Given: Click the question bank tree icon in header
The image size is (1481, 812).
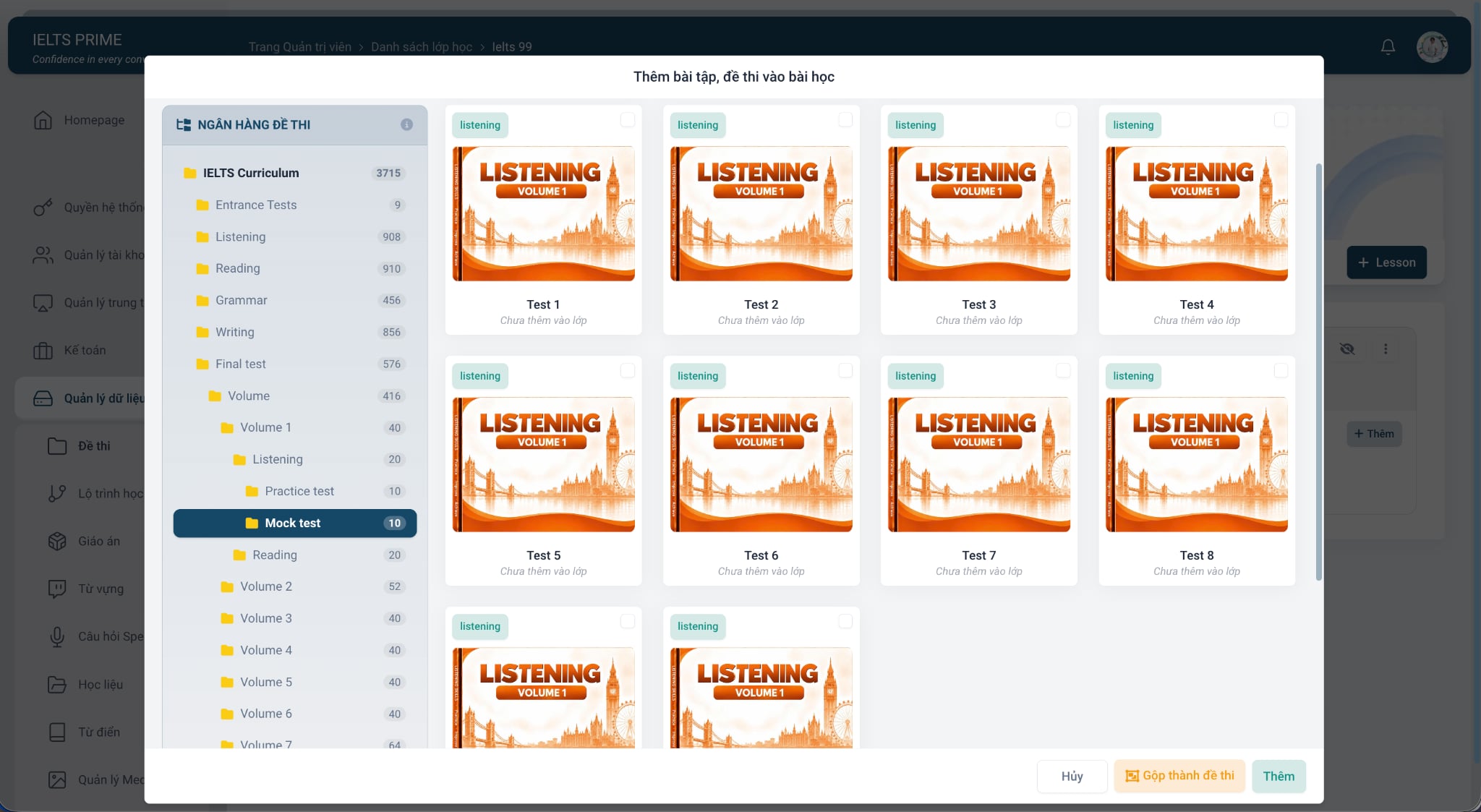Looking at the screenshot, I should tap(184, 124).
